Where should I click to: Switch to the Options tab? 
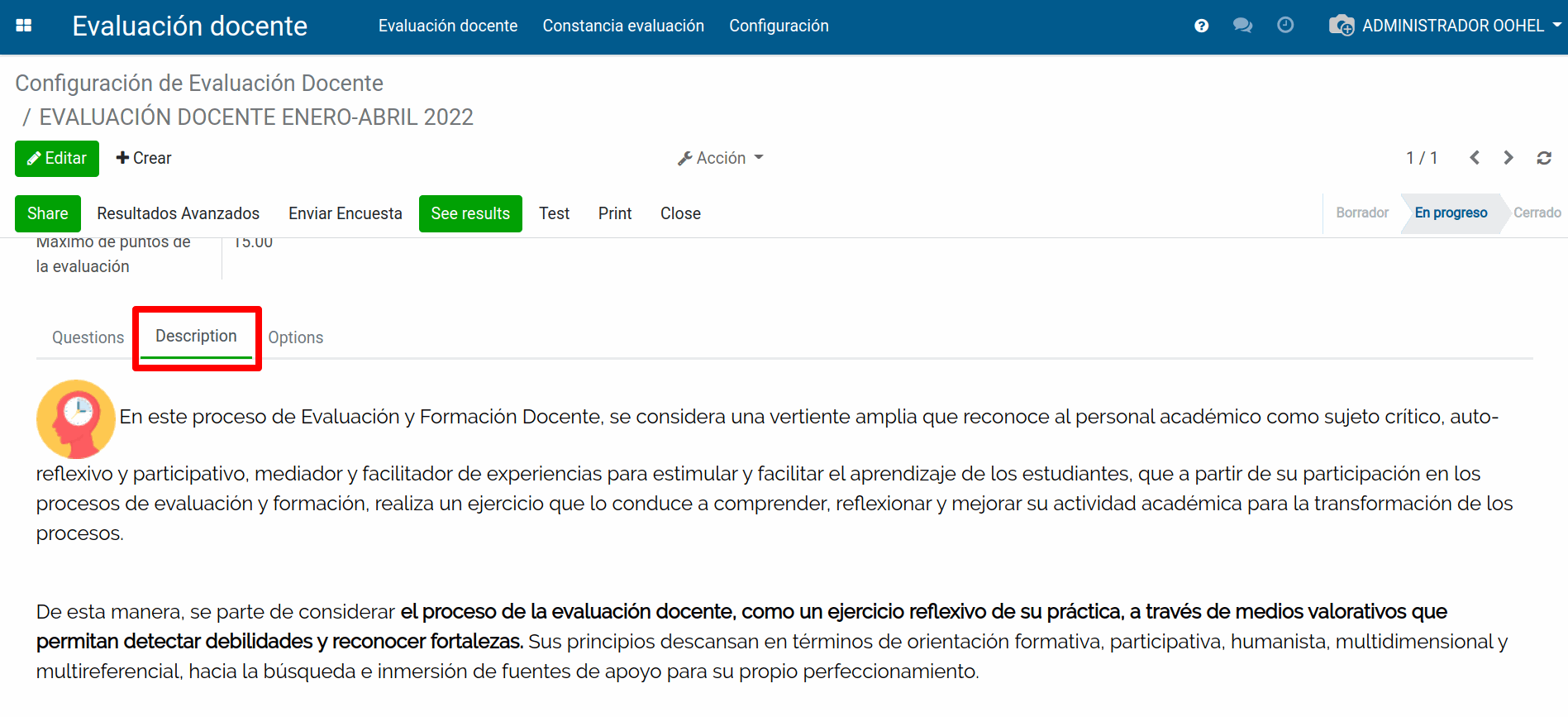pos(295,337)
